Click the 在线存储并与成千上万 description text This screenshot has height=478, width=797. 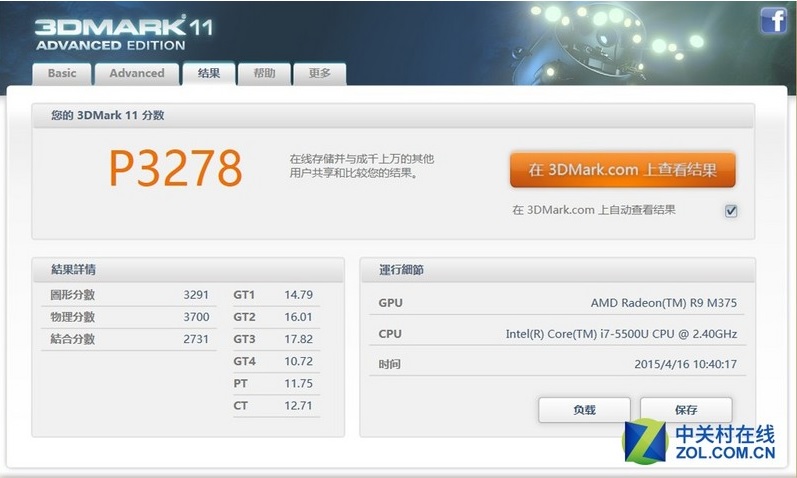coord(361,166)
